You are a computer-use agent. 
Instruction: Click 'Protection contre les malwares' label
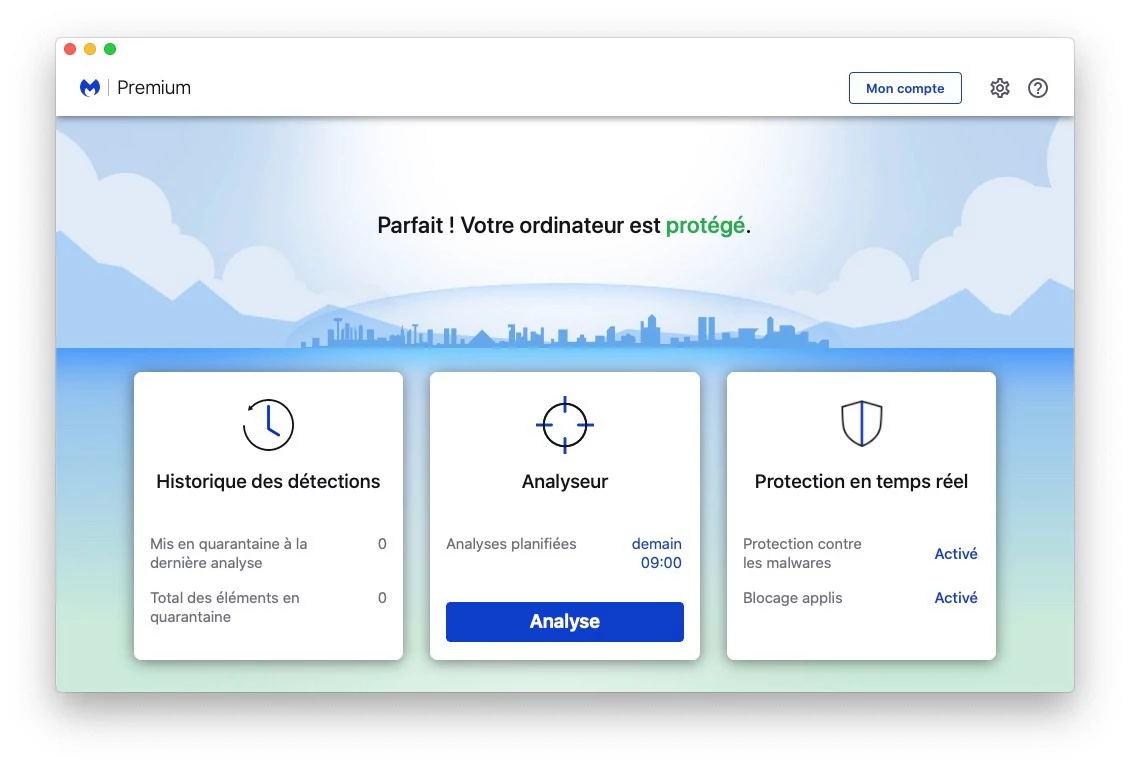pos(802,553)
